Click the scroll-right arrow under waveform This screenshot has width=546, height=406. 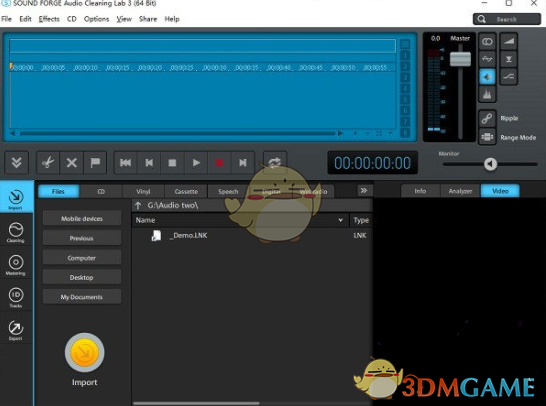[340, 133]
